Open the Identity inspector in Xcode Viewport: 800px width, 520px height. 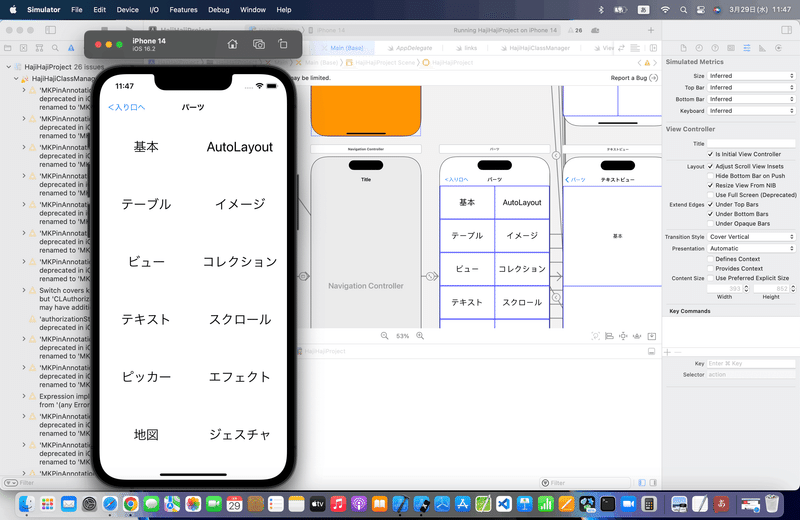tap(731, 48)
